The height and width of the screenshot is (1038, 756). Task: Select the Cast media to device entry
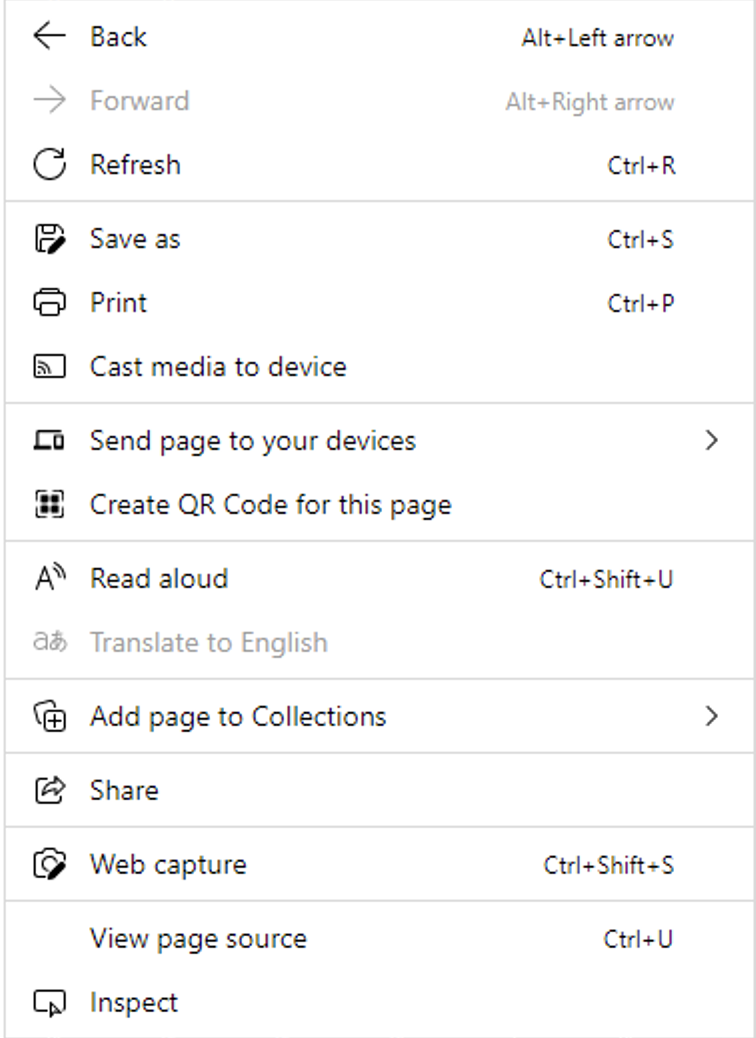(x=218, y=367)
